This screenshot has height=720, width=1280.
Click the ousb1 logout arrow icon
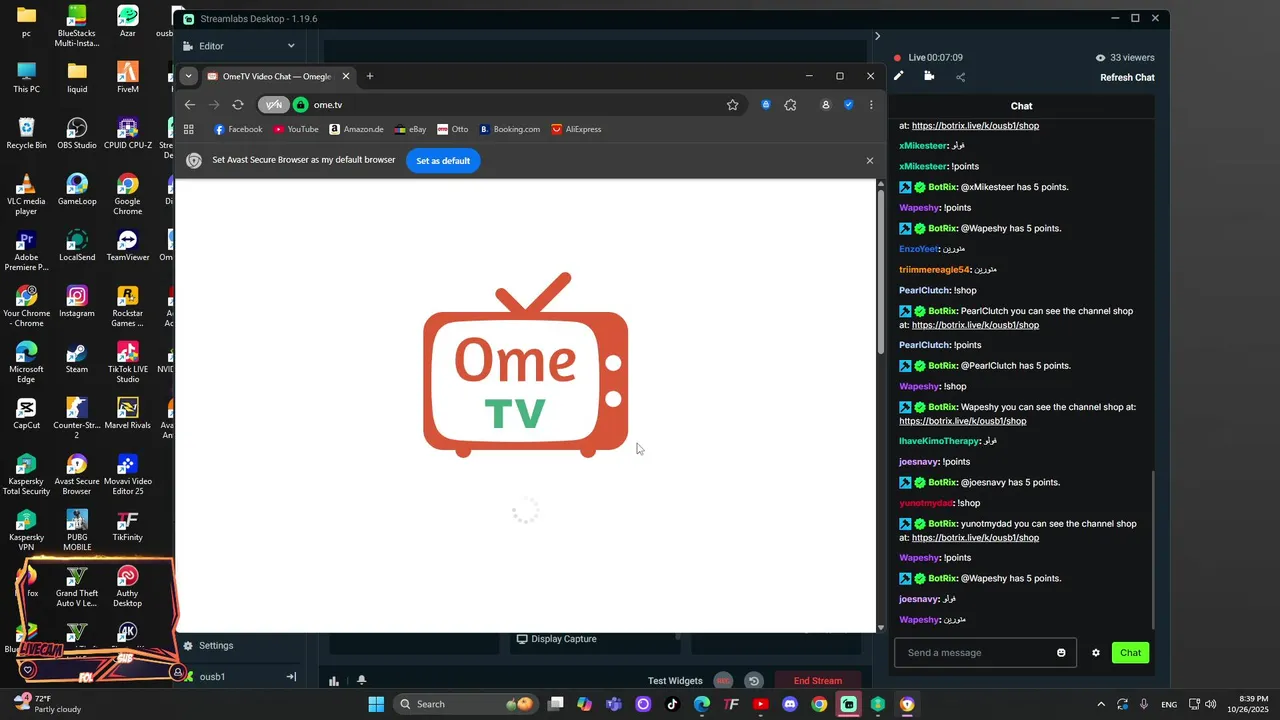(291, 677)
